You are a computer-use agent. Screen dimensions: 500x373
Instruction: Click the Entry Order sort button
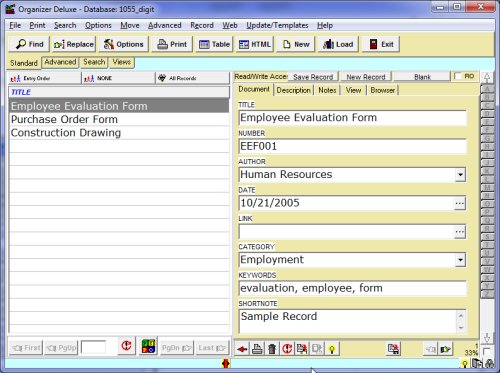coord(44,78)
